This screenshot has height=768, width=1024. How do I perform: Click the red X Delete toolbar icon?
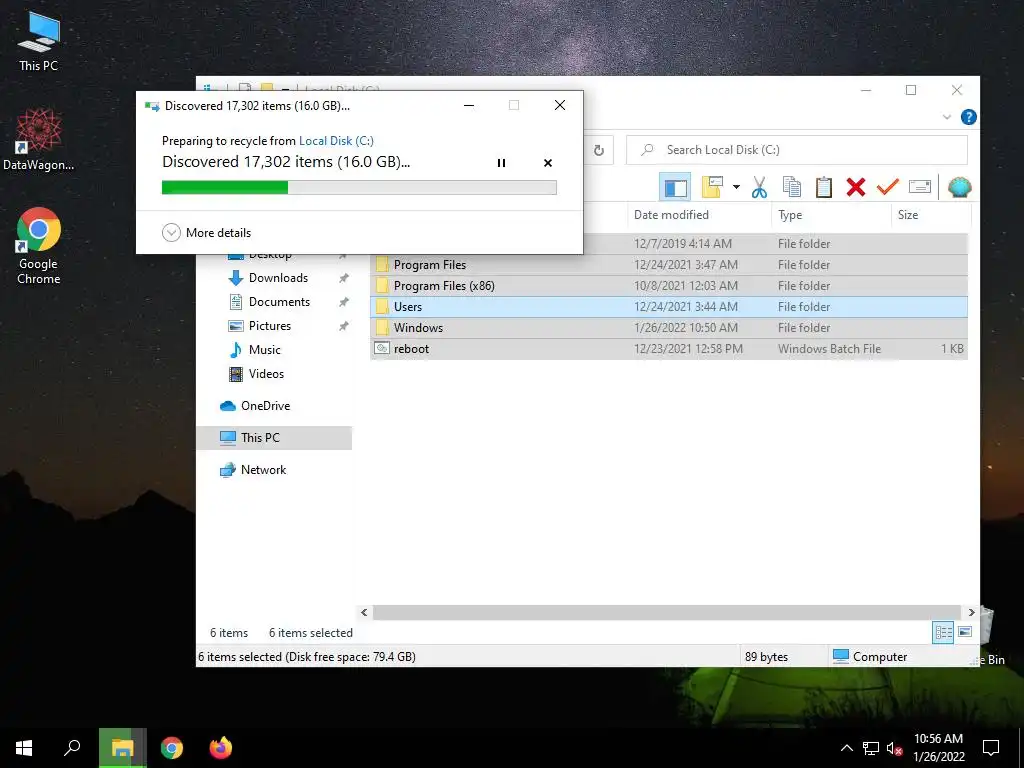click(856, 187)
